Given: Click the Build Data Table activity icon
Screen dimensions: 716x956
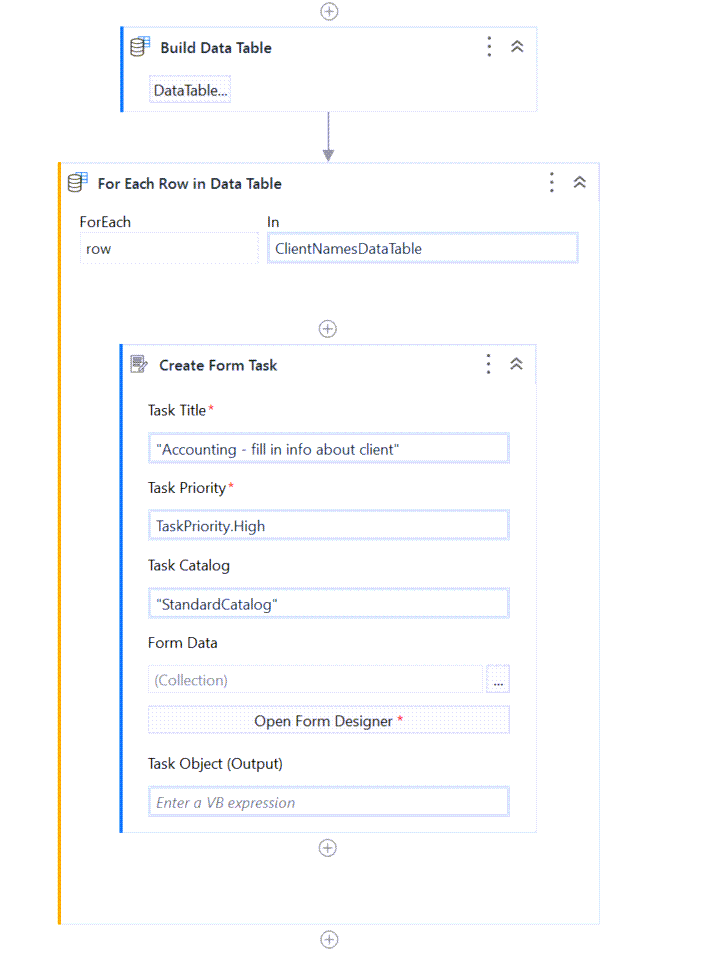Looking at the screenshot, I should (x=140, y=47).
